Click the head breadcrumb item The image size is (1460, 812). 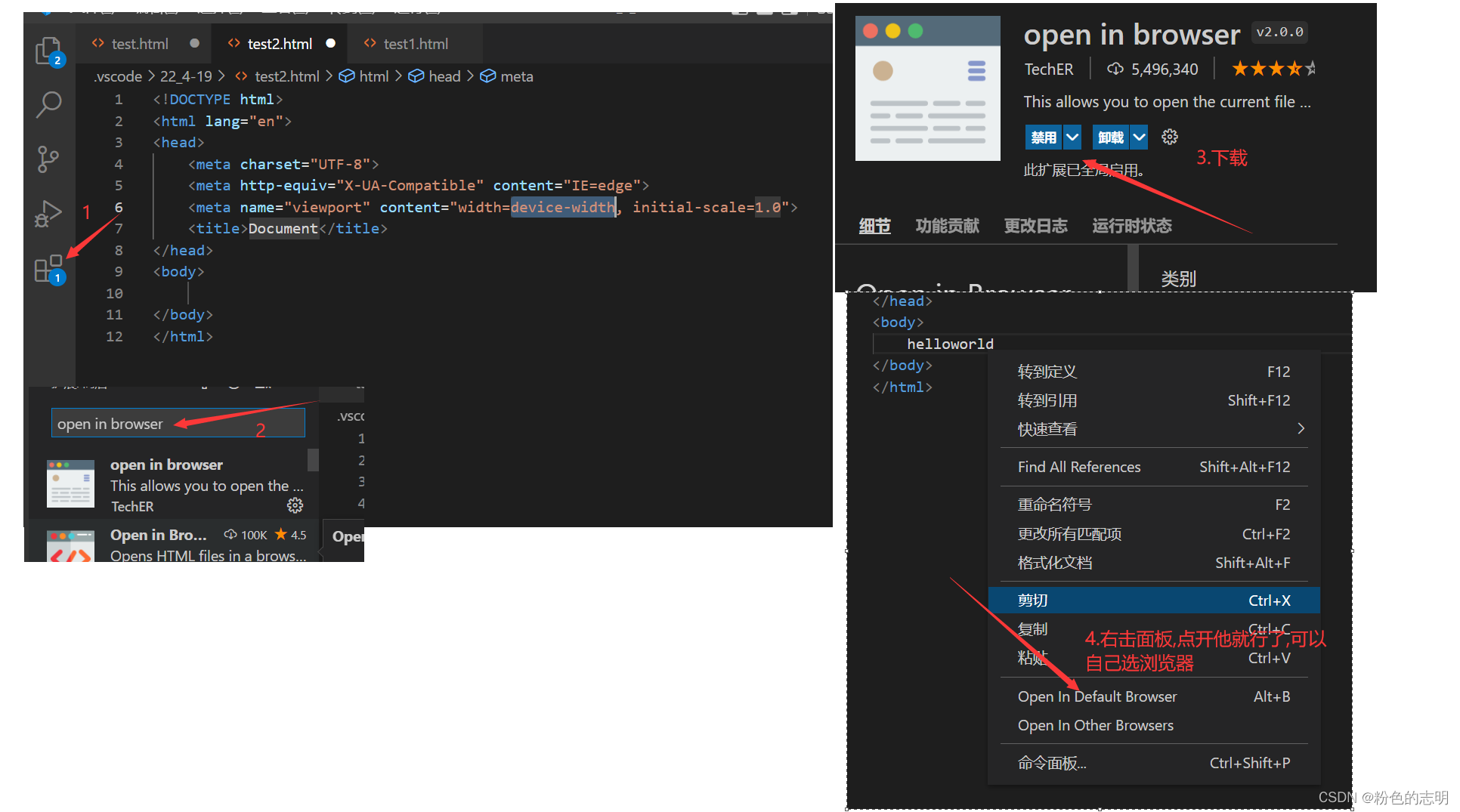point(444,76)
